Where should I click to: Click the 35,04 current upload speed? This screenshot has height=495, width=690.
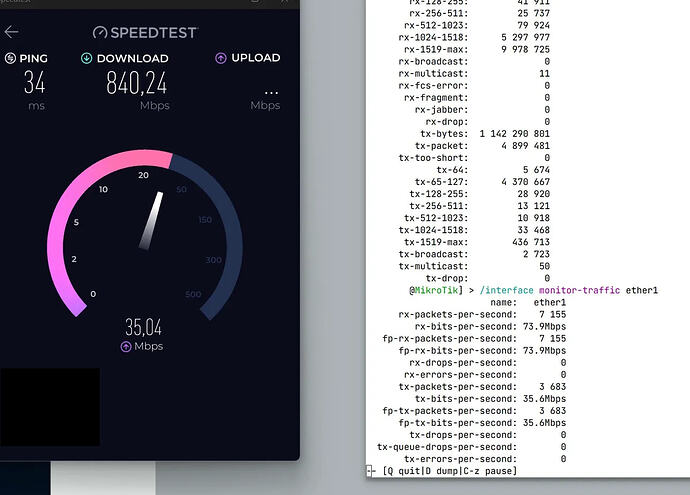(143, 327)
